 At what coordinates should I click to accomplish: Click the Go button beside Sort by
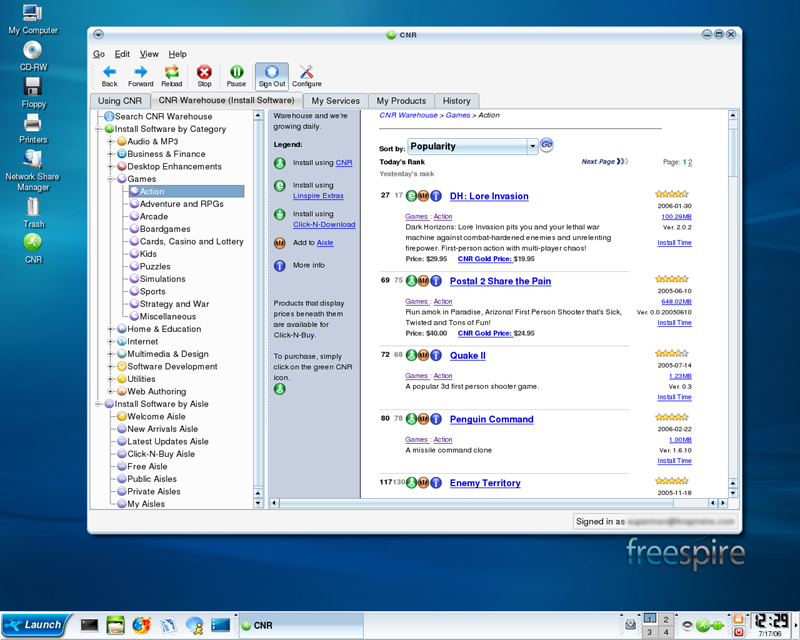[546, 145]
